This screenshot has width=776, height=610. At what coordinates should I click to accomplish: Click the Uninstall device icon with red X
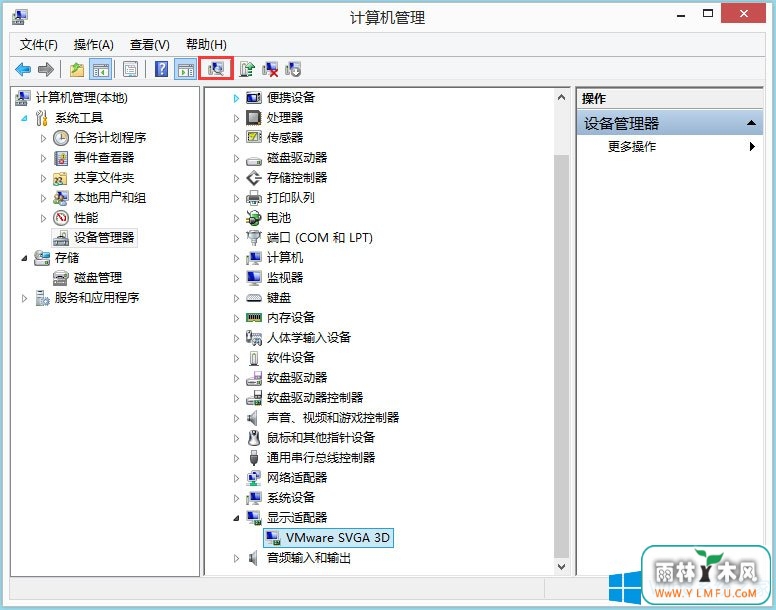(x=270, y=69)
